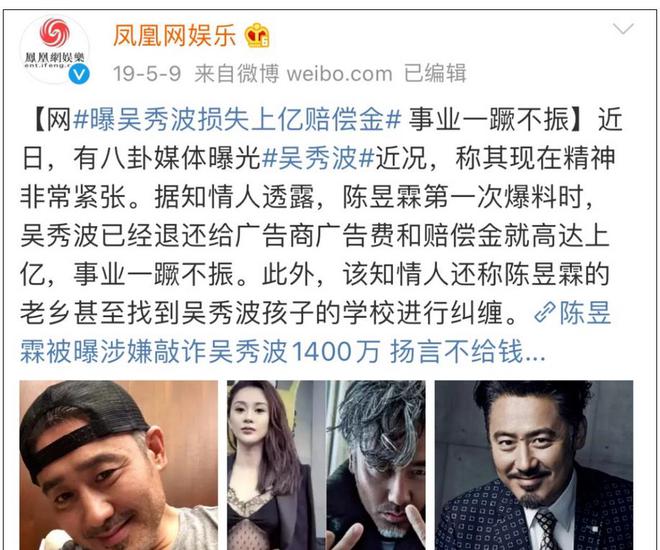Click the gray-haired man in middle photo
The height and width of the screenshot is (550, 660).
pyautogui.click(x=376, y=465)
